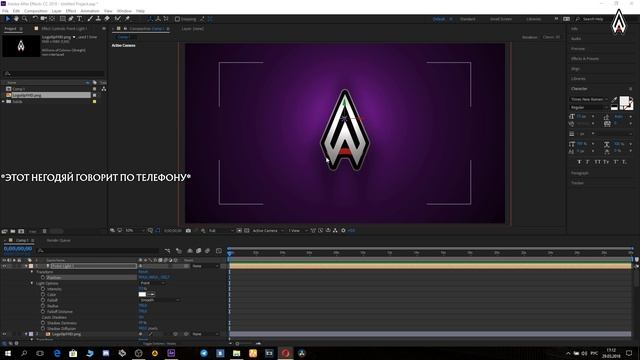Click the shy layers timeline icon

(190, 251)
